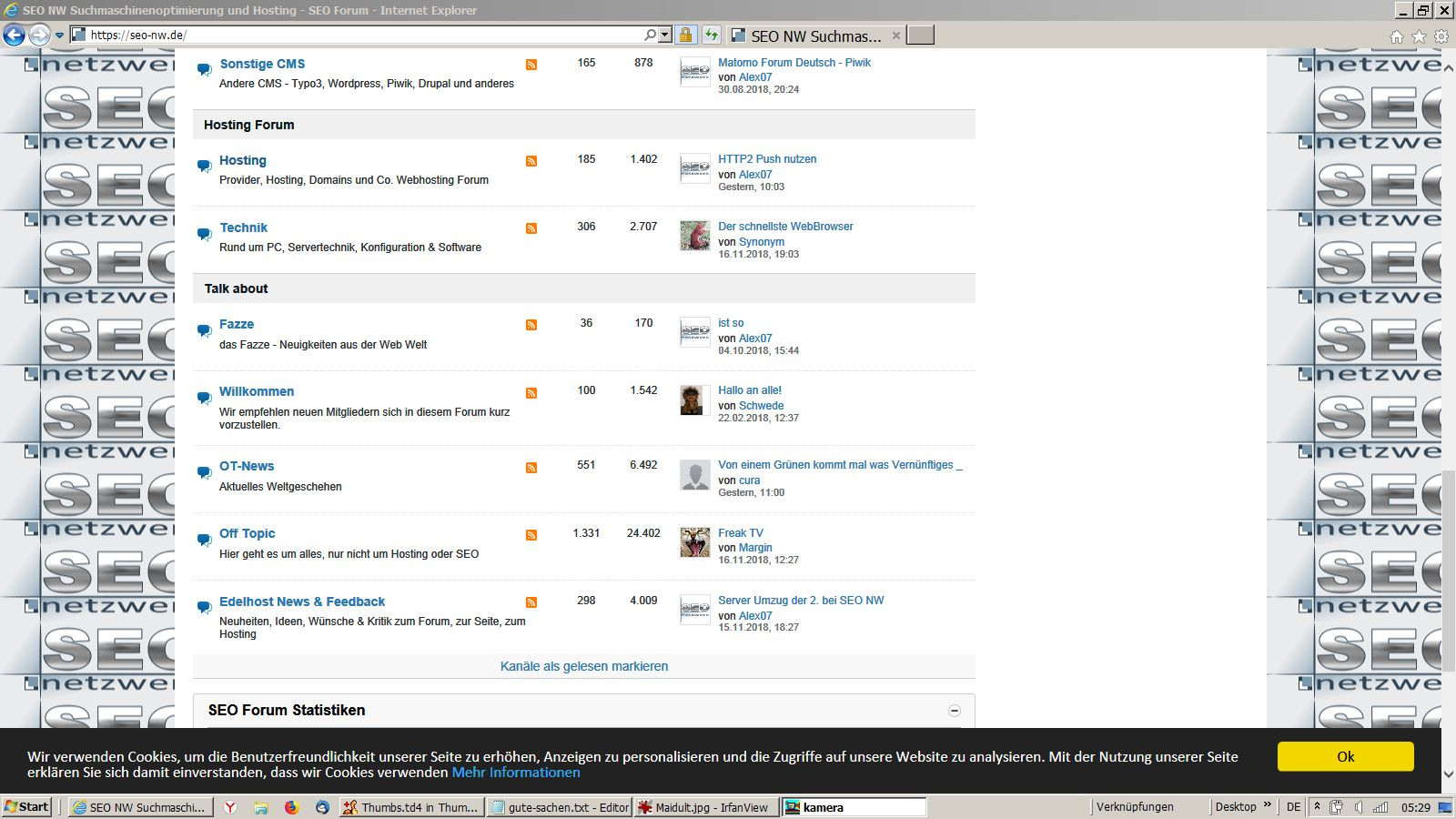Image resolution: width=1456 pixels, height=819 pixels.
Task: Launch Firefox from the quick launch bar
Action: (x=291, y=807)
